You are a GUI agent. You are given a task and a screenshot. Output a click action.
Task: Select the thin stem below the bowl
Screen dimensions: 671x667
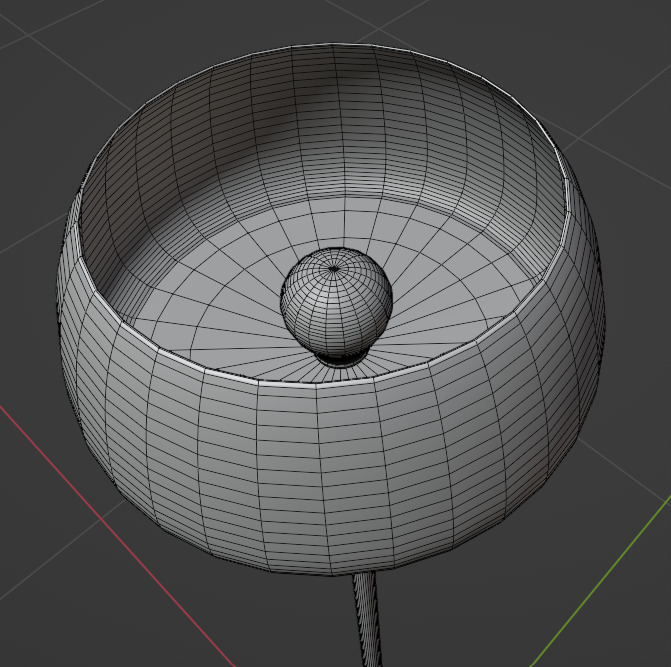(x=367, y=620)
